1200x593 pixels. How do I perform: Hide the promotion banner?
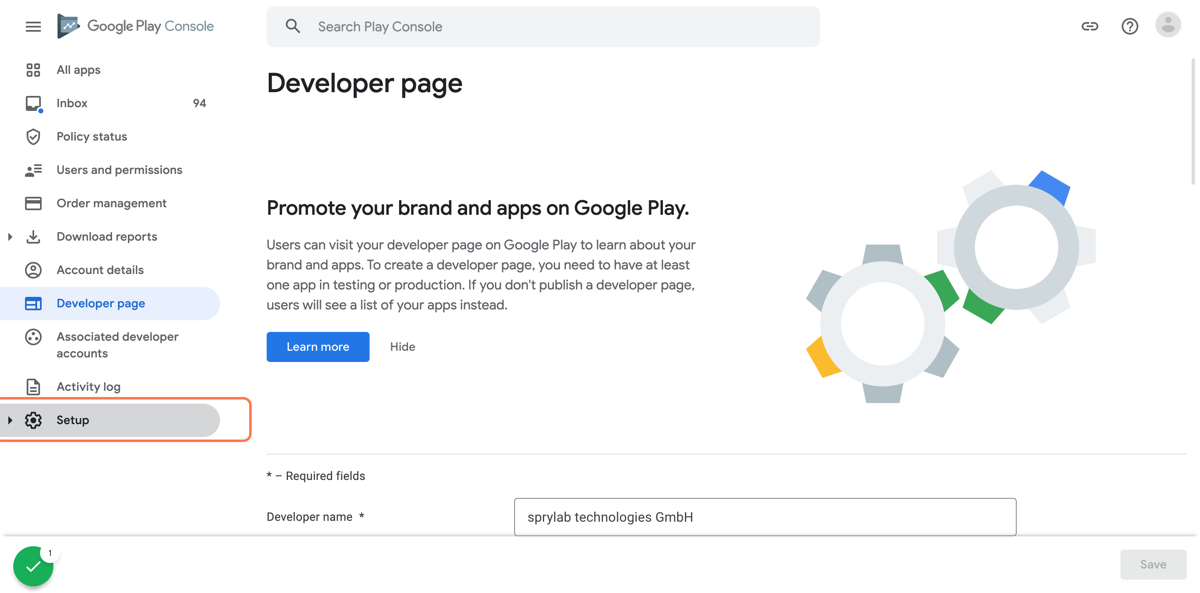coord(403,347)
